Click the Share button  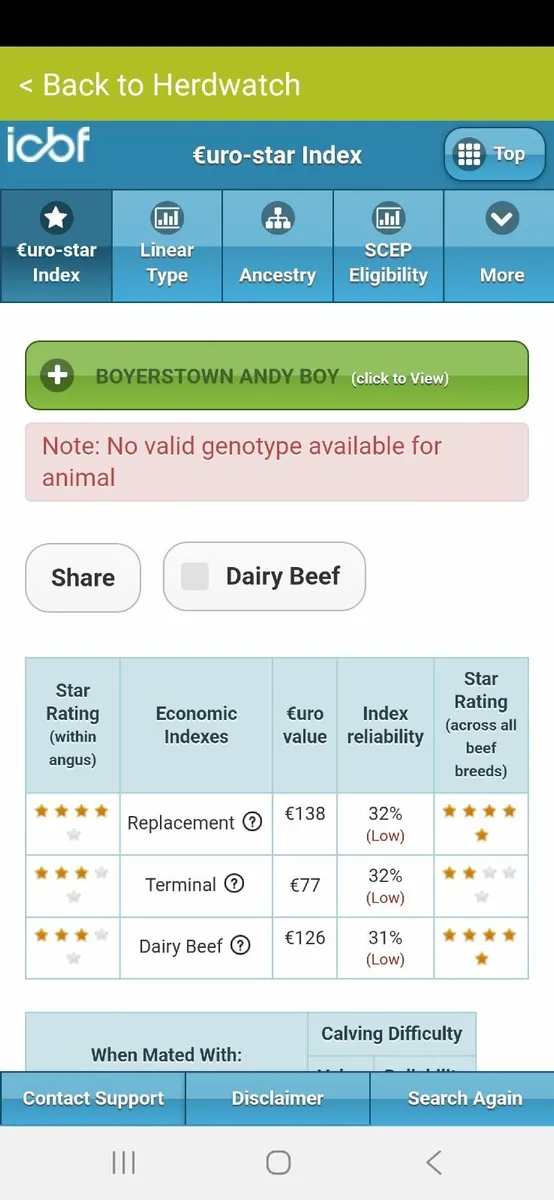tap(83, 577)
